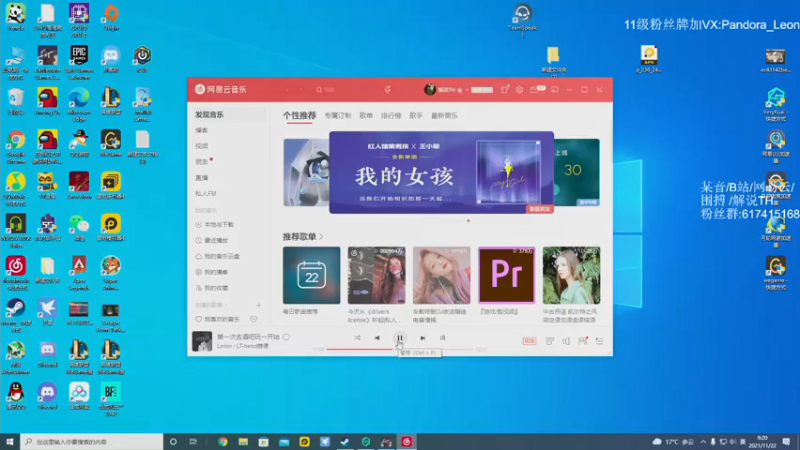Screen dimensions: 800x450
Task: Switch to the 歌单 tab
Action: [x=366, y=116]
